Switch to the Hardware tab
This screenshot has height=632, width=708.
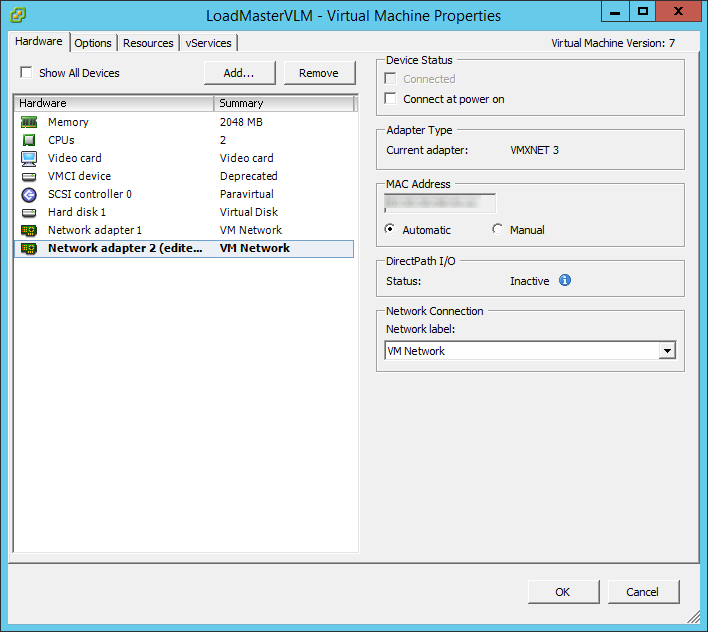pos(39,41)
